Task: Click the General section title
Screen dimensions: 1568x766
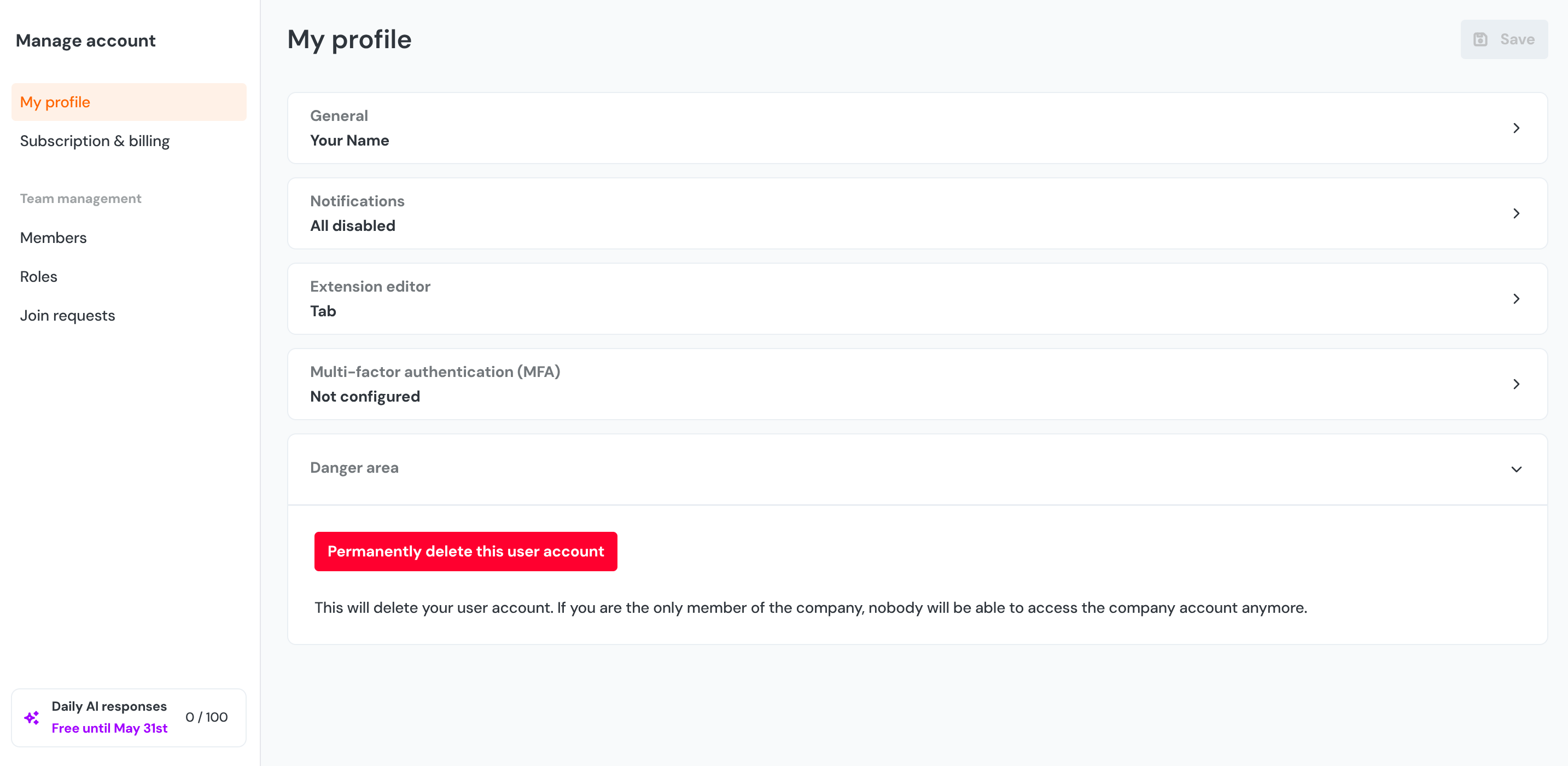Action: [x=339, y=115]
